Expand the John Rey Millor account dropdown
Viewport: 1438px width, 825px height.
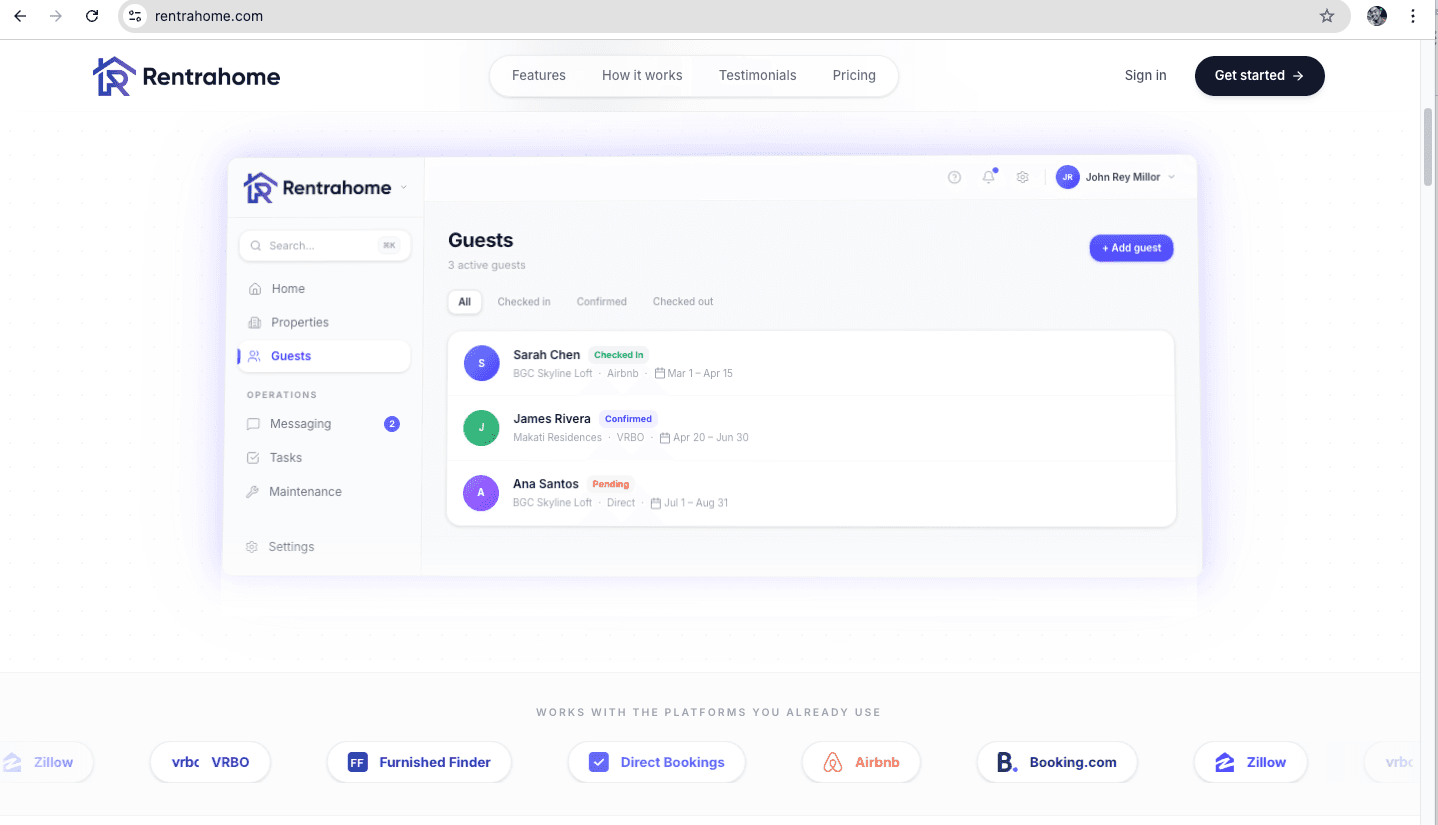(x=1171, y=177)
